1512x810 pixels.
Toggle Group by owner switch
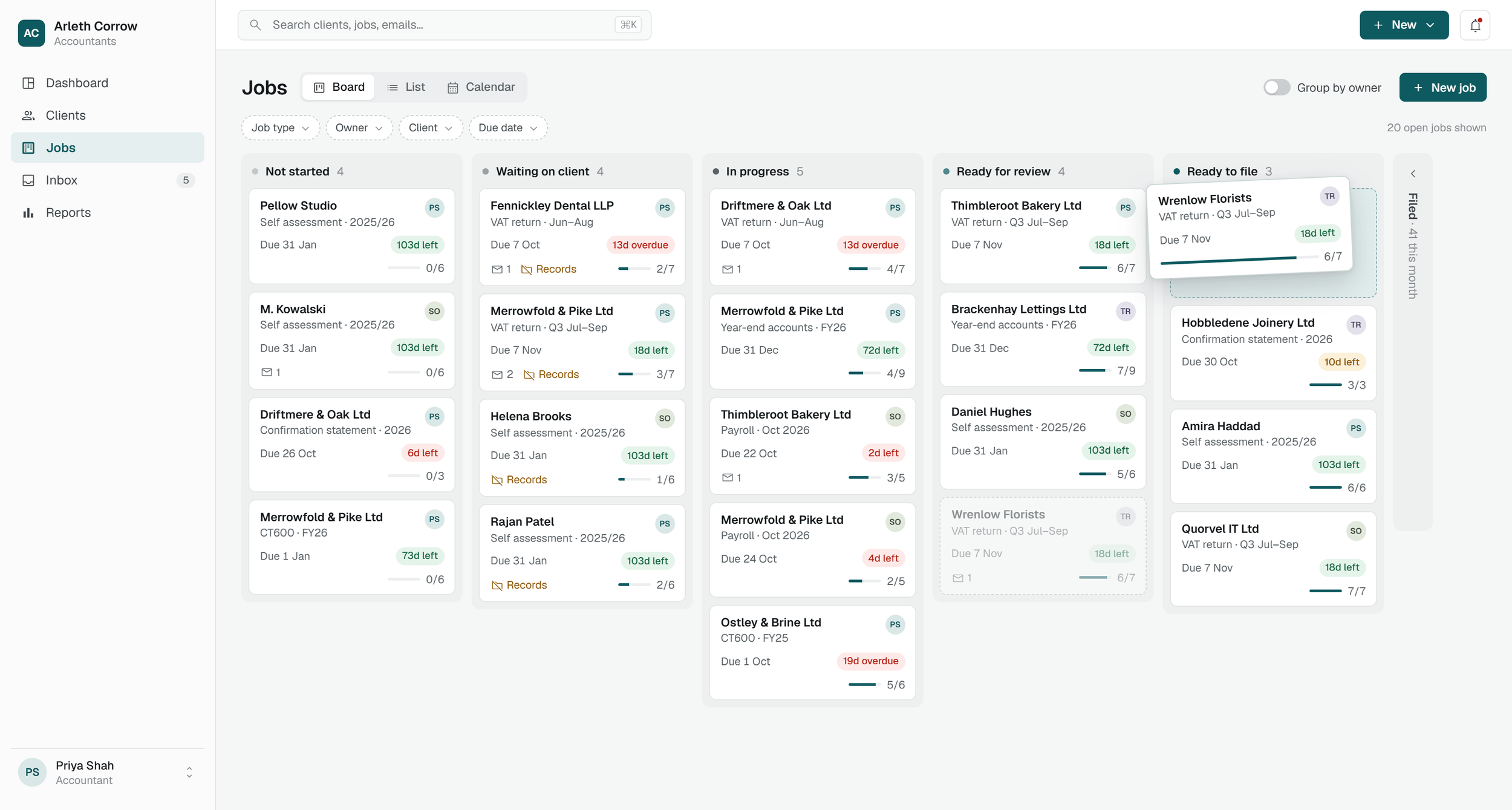point(1276,87)
